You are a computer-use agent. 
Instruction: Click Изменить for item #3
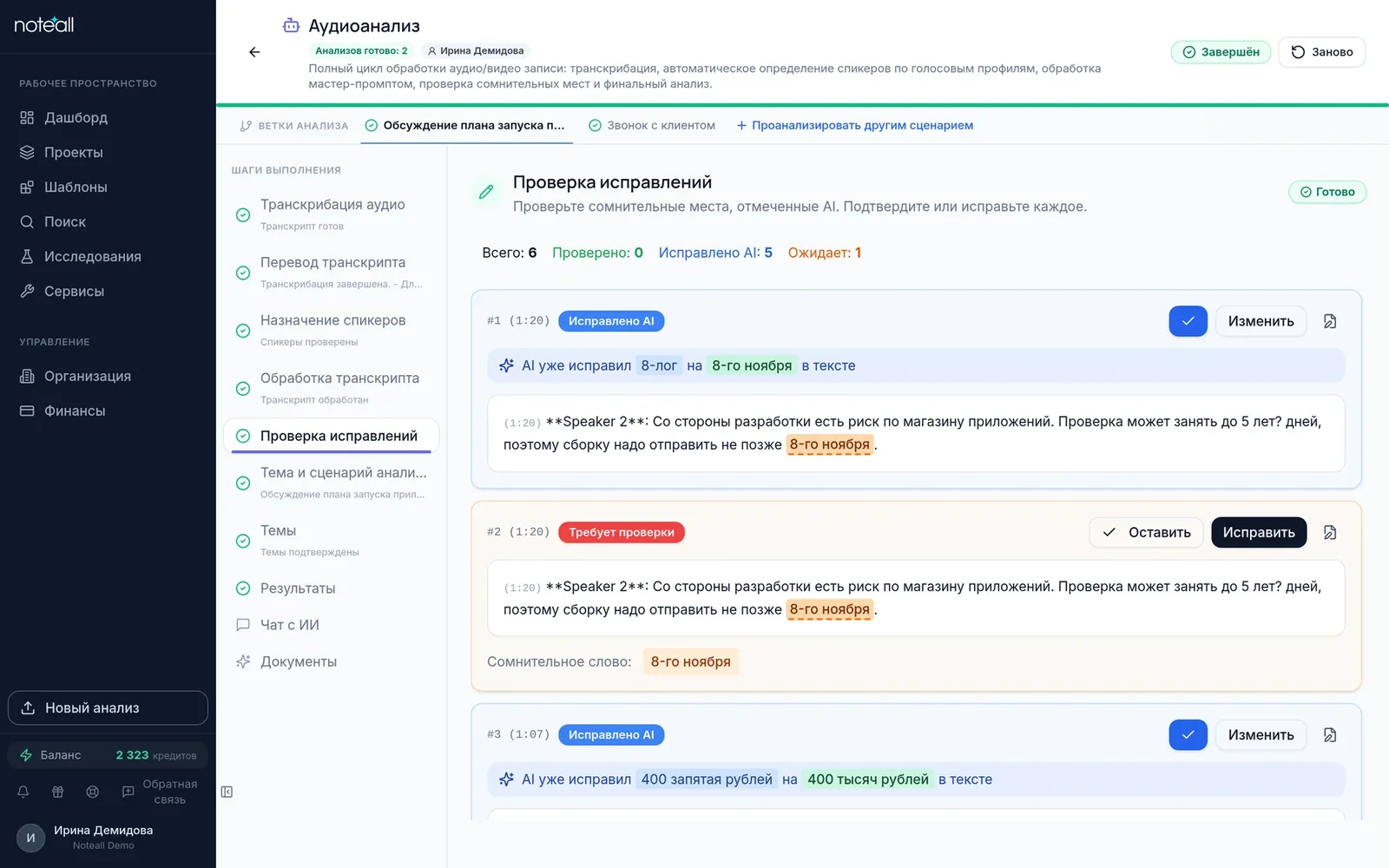1261,735
